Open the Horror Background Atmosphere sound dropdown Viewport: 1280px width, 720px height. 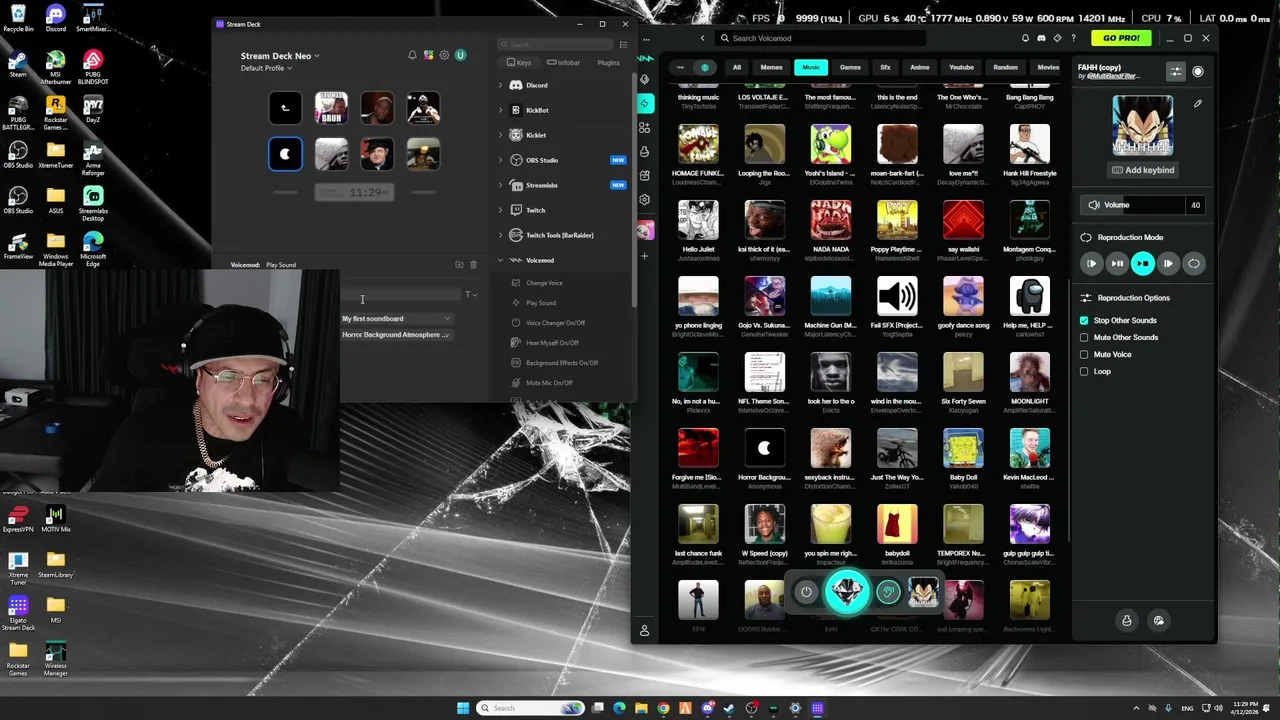[x=396, y=335]
